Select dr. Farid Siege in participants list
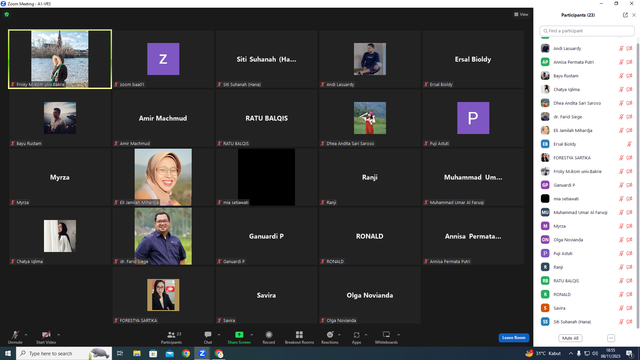Screen dimensions: 640x360 (x=587, y=117)
